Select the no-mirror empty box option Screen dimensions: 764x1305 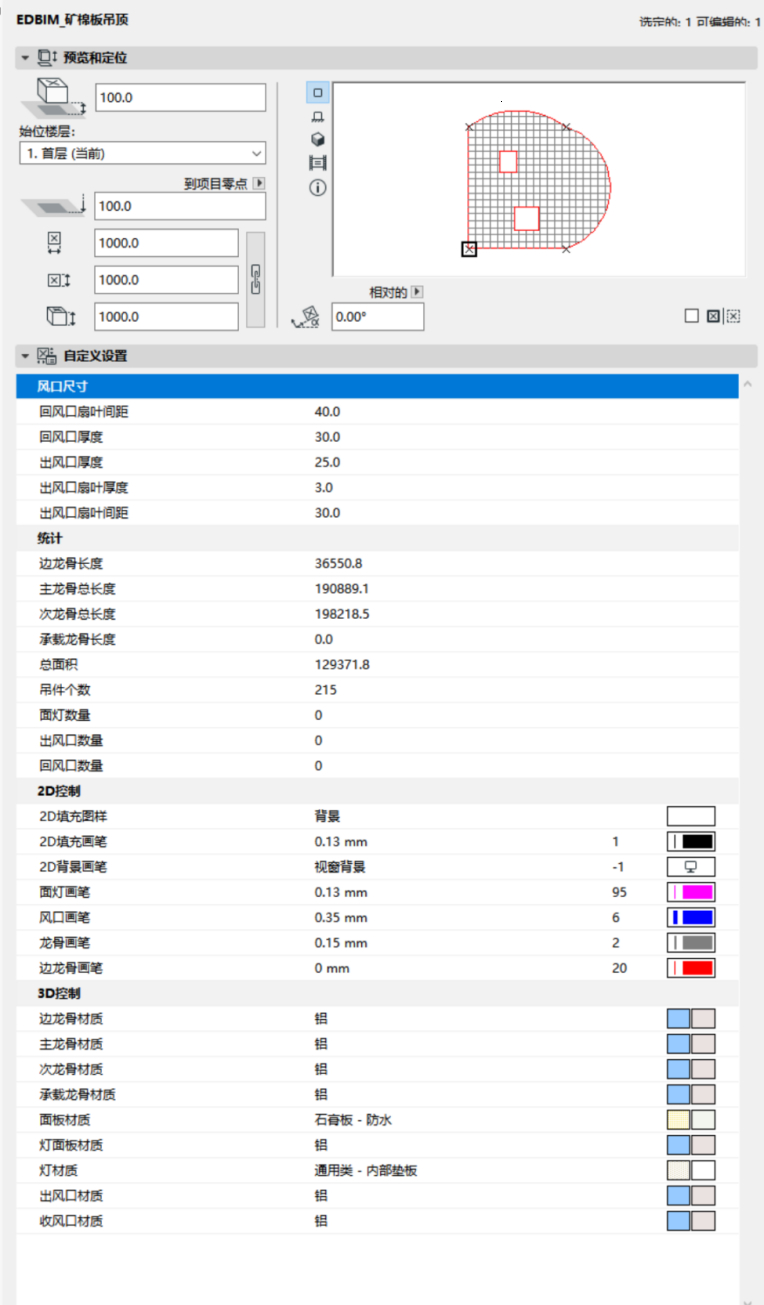[691, 316]
